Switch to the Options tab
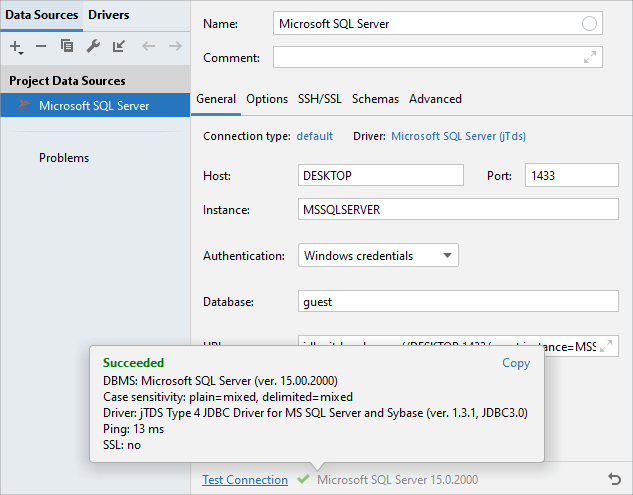633x495 pixels. pyautogui.click(x=267, y=99)
